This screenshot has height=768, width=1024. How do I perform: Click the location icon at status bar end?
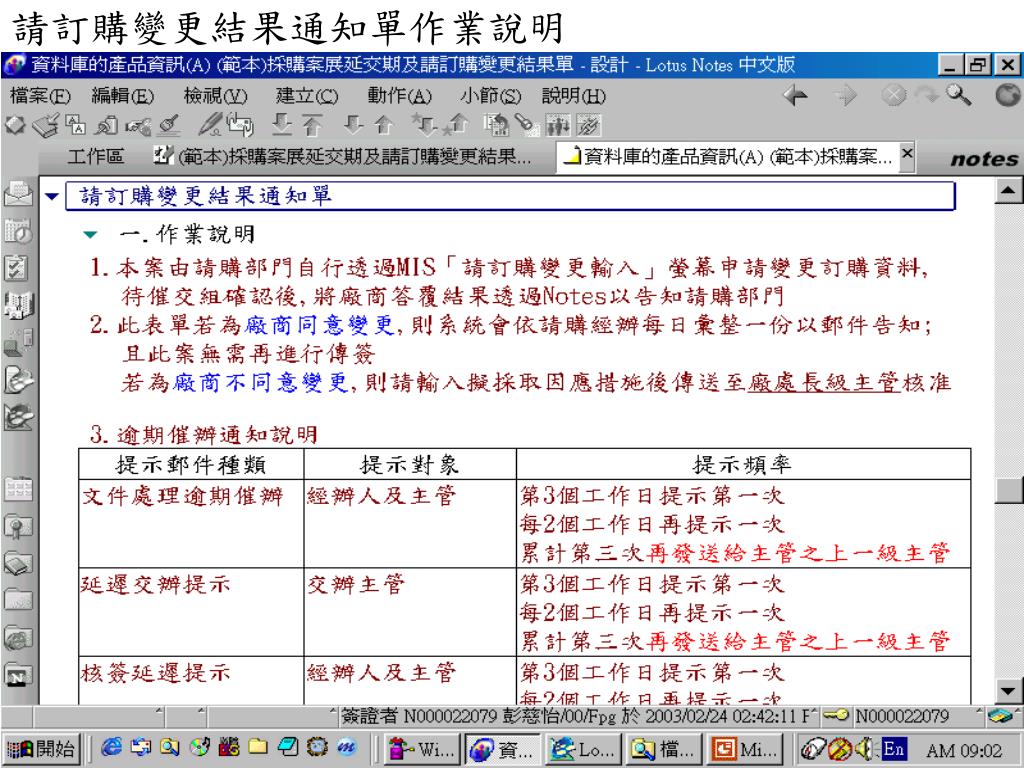999,716
